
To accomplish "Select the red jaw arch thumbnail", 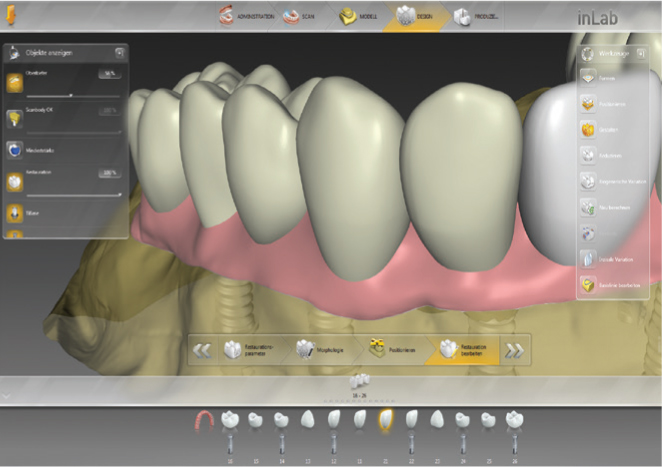I will tap(202, 419).
